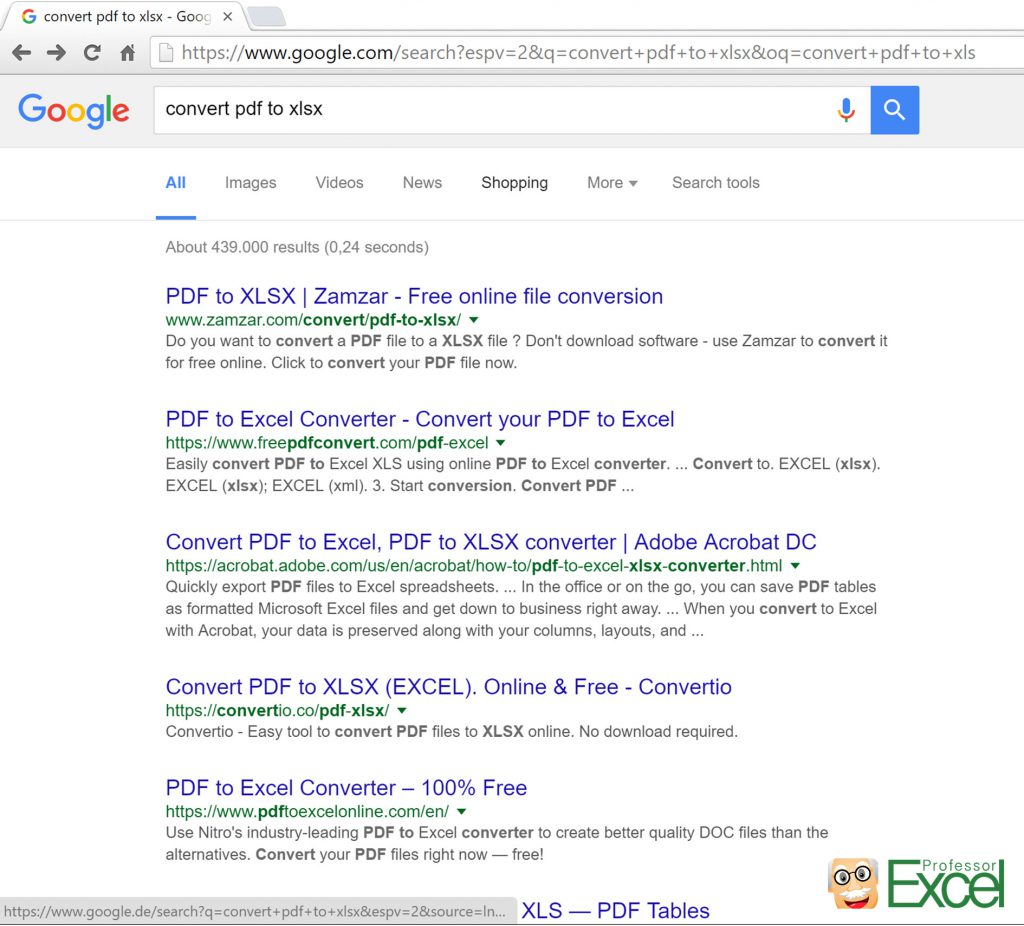Go to the Home page icon
The height and width of the screenshot is (926, 1024).
127,52
